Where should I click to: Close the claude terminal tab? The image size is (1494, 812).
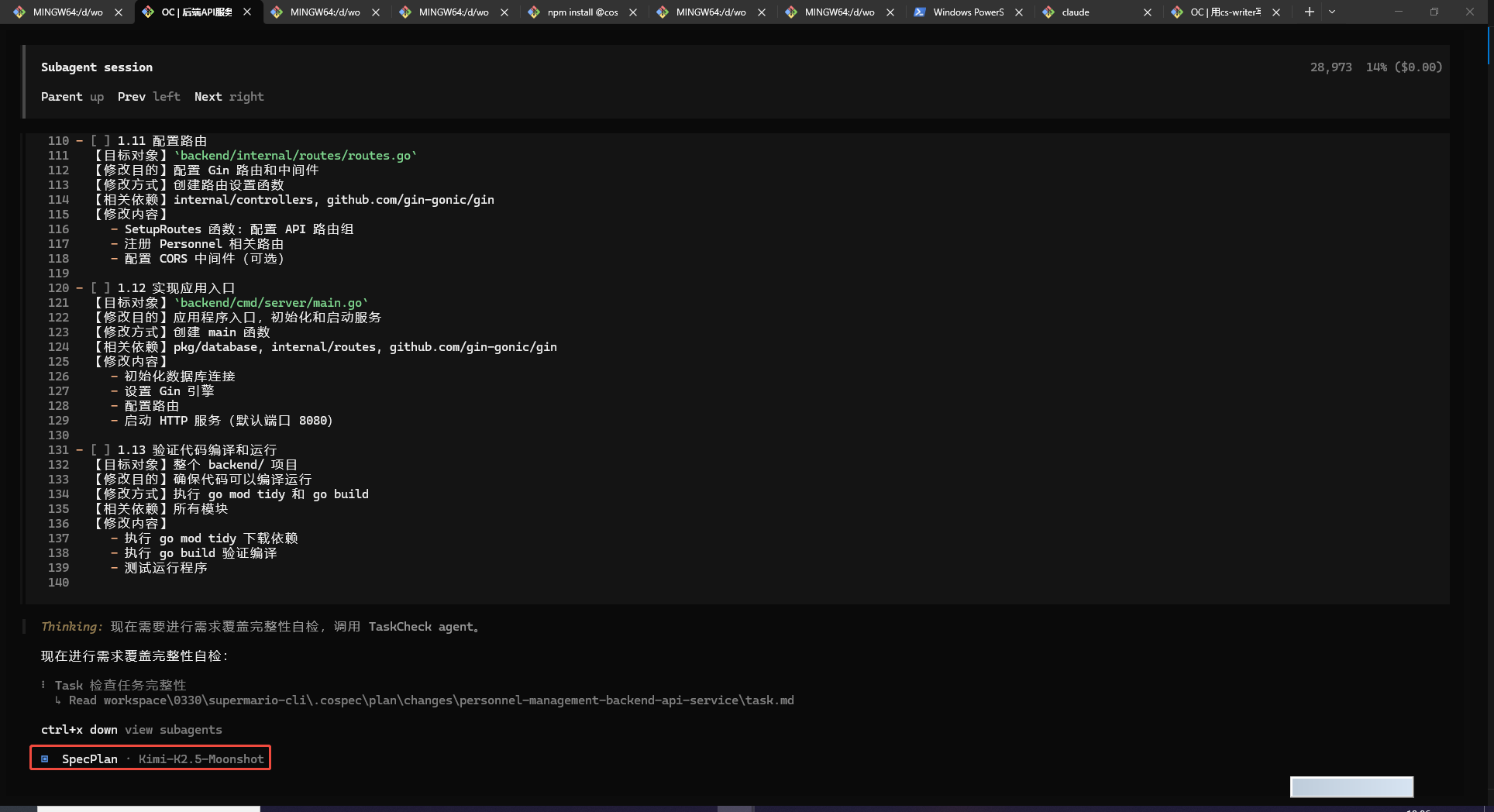pos(1148,12)
